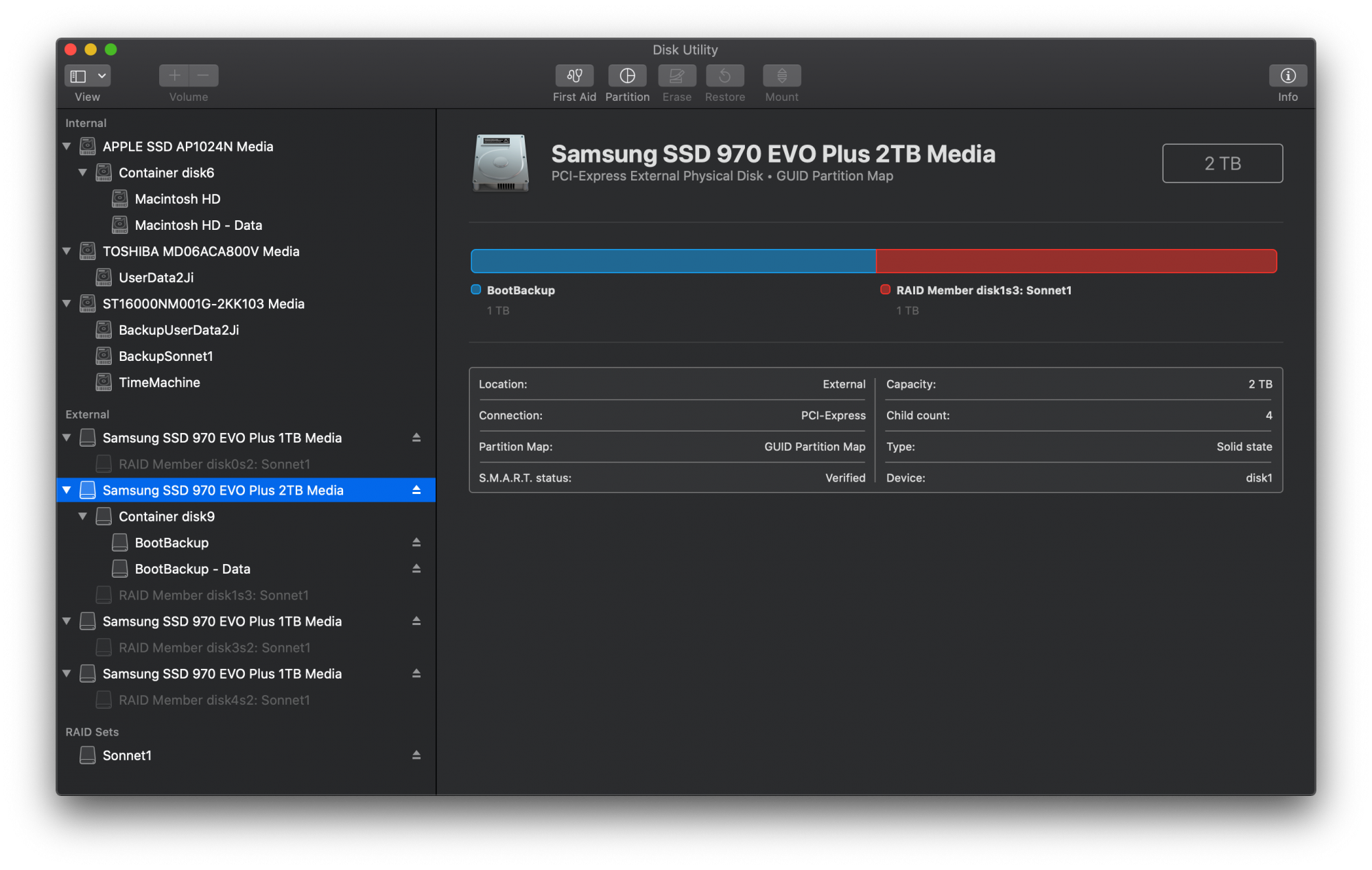Click the large hard disk image

pyautogui.click(x=501, y=163)
